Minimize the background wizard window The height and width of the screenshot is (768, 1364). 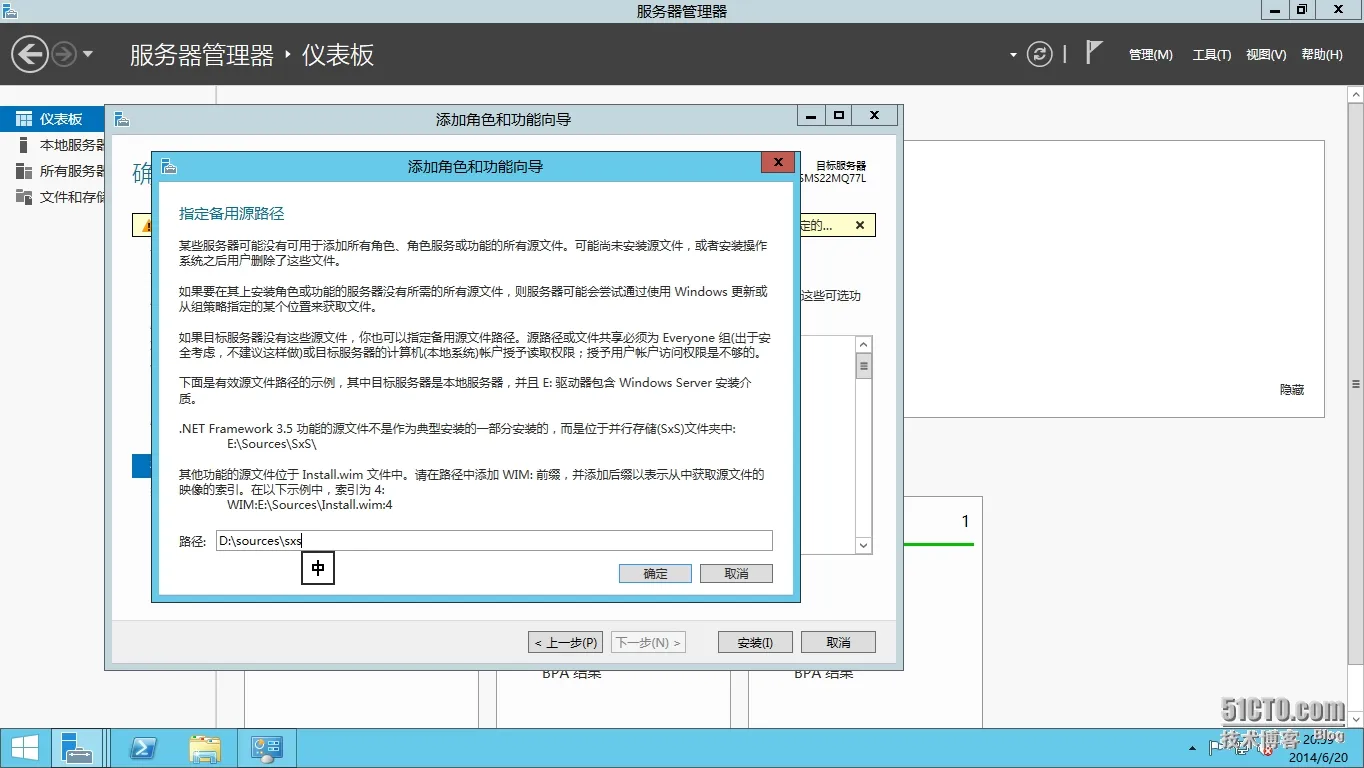coord(812,116)
